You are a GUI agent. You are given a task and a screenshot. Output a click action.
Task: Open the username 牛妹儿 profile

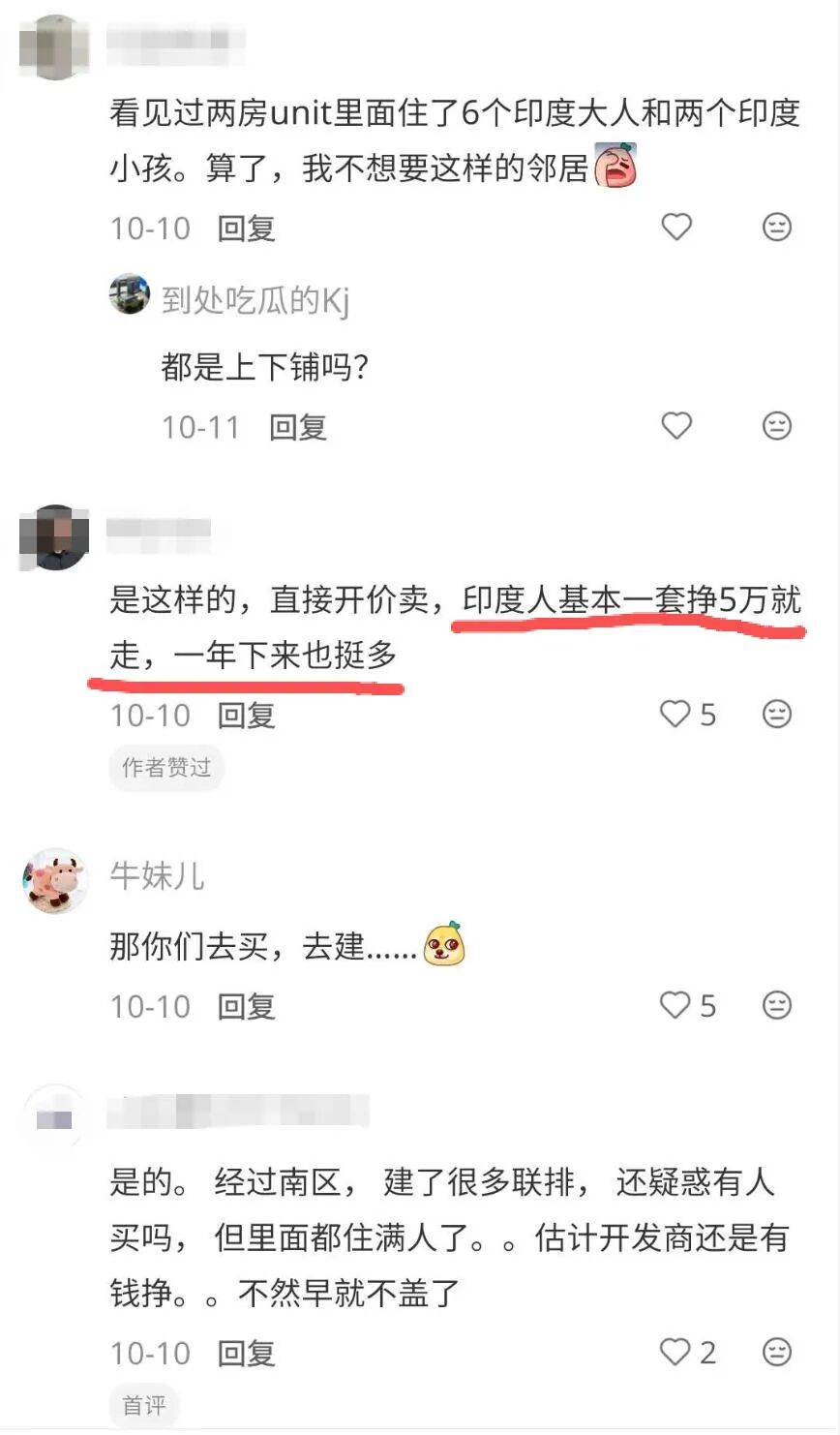(157, 875)
